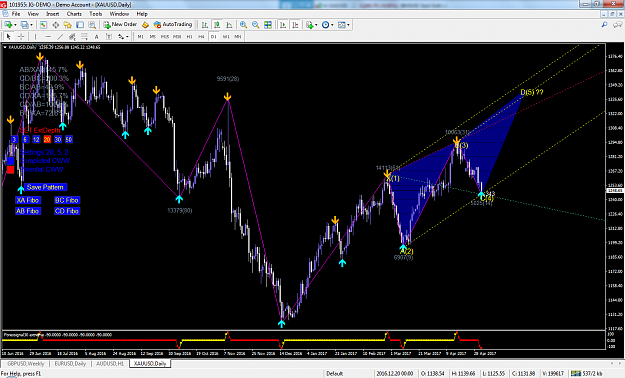Click the blue Completed CWW color box

(11, 161)
